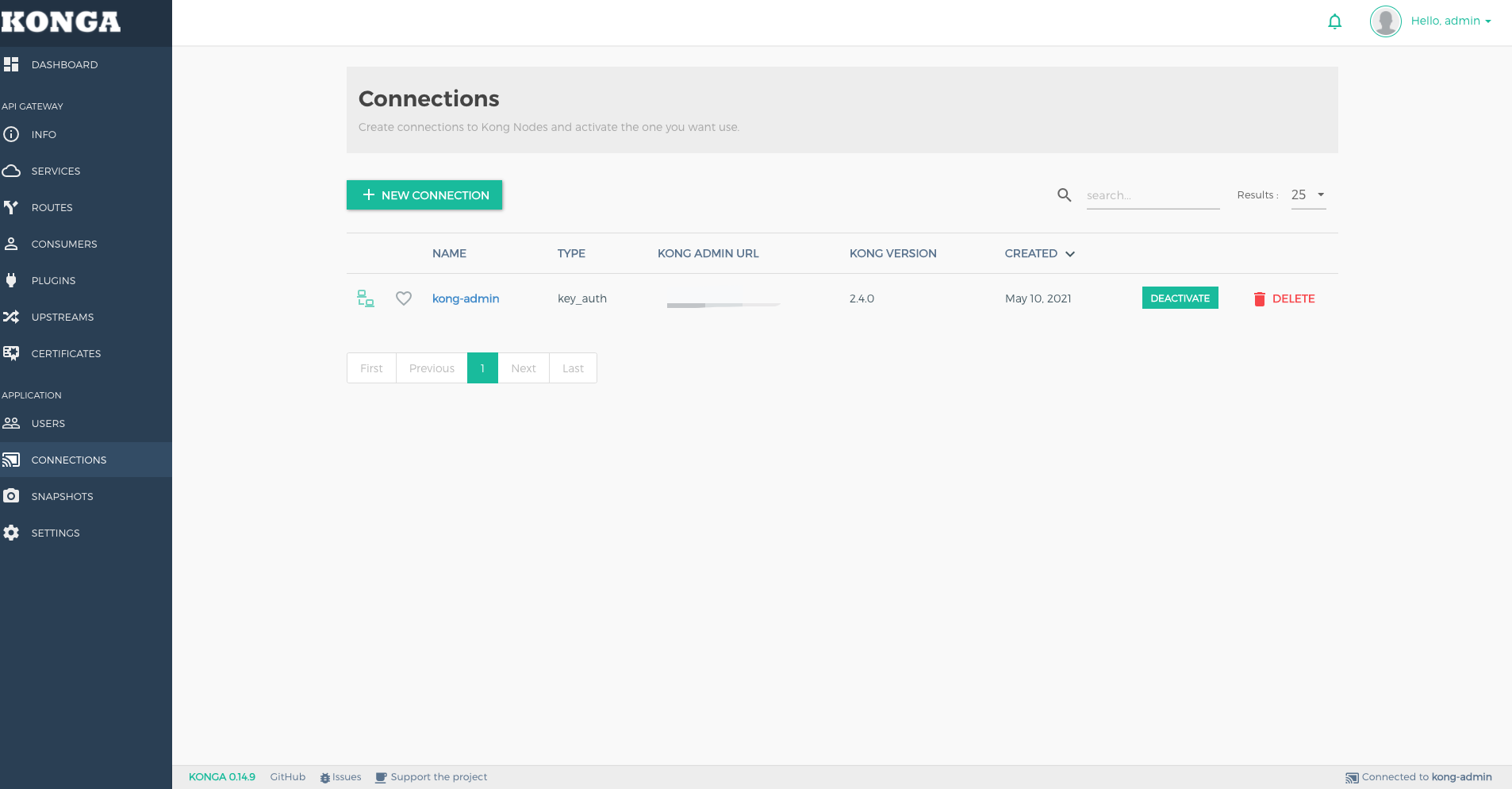Sort connections by Type column
The image size is (1512, 789).
click(571, 253)
